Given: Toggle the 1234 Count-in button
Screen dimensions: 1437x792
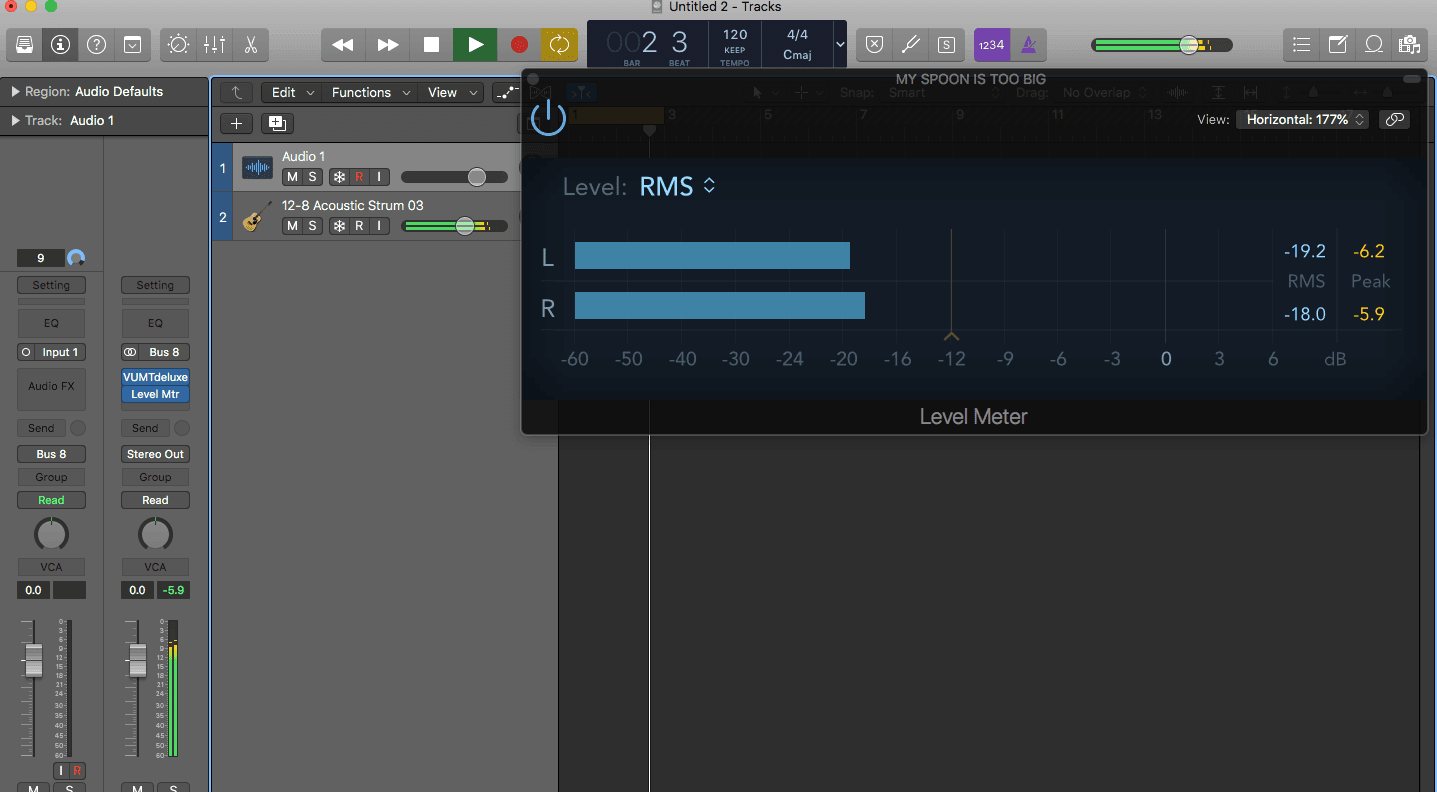Looking at the screenshot, I should (991, 44).
